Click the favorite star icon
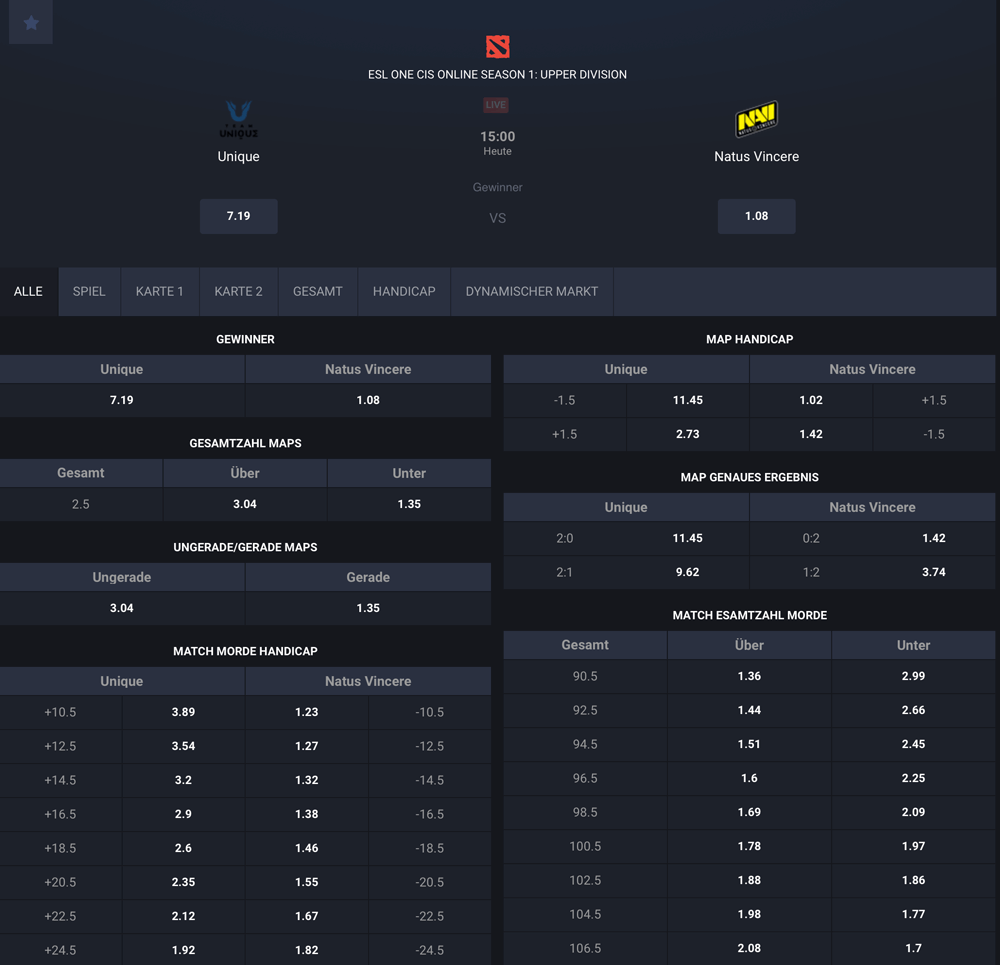 [31, 22]
